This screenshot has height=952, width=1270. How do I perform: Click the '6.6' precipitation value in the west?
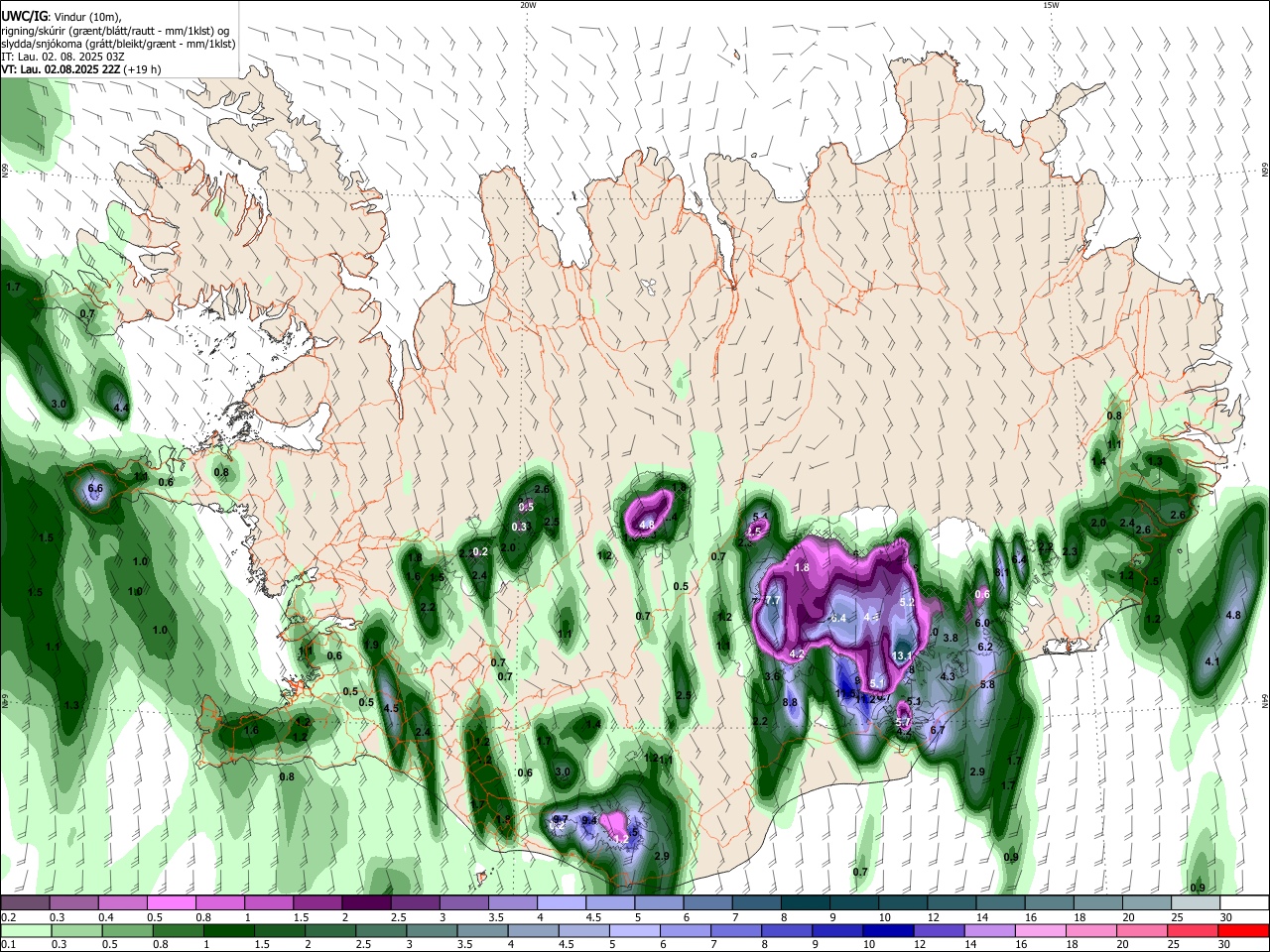click(x=95, y=489)
